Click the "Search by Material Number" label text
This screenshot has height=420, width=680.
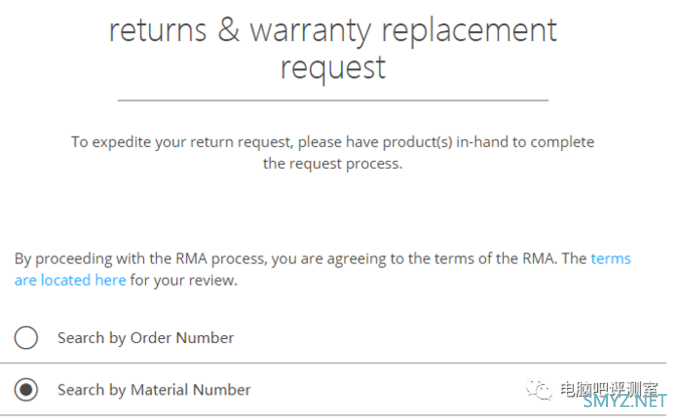coord(154,390)
